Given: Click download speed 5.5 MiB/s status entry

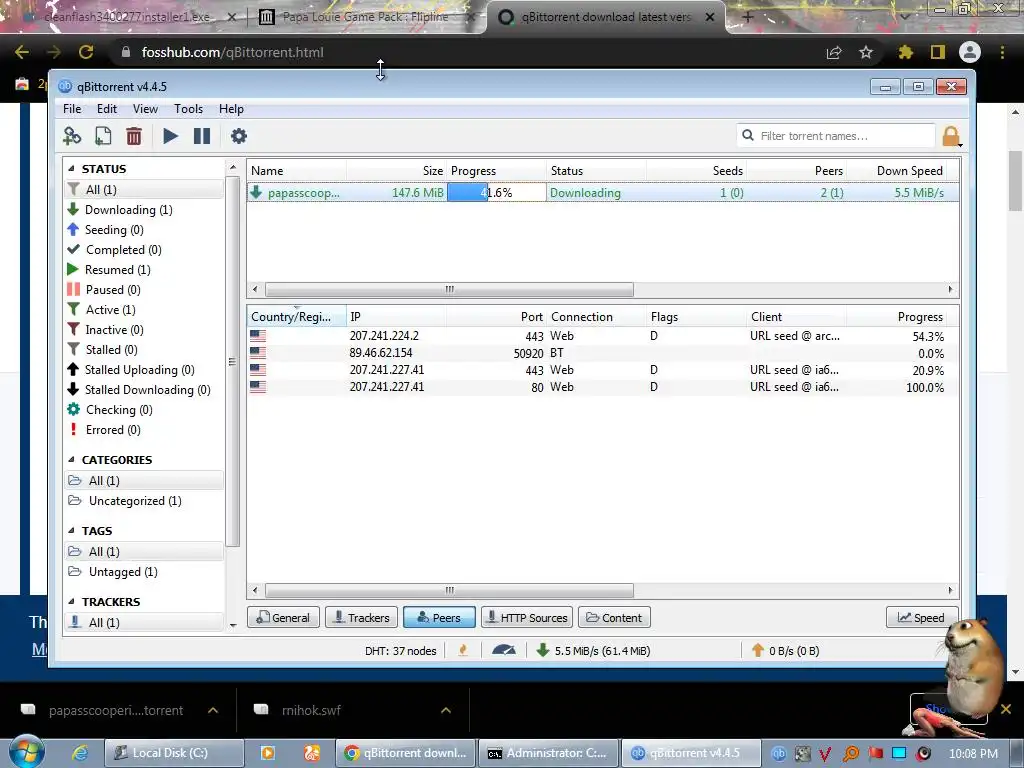Looking at the screenshot, I should click(594, 650).
